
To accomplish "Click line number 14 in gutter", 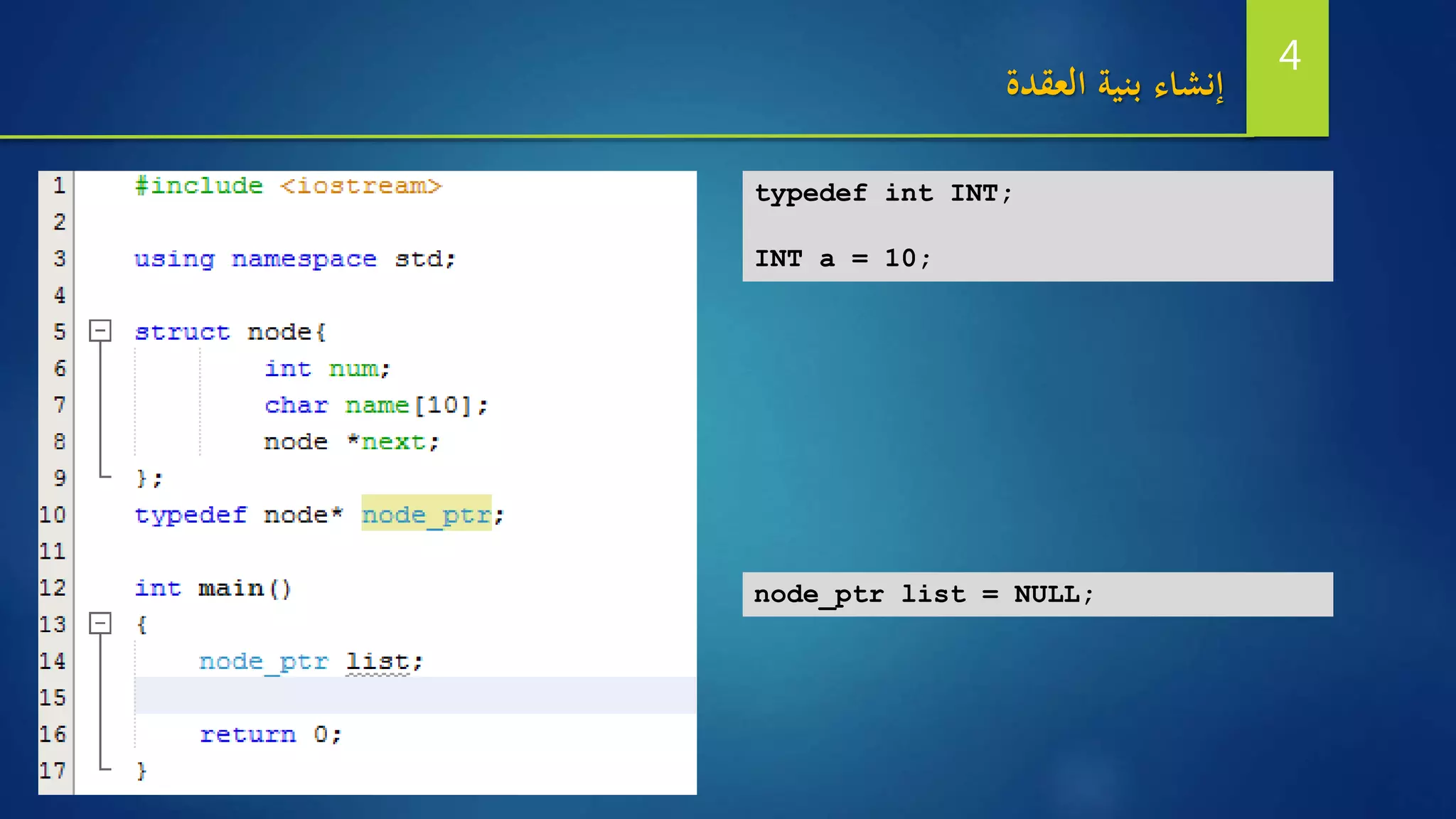I will (x=53, y=660).
